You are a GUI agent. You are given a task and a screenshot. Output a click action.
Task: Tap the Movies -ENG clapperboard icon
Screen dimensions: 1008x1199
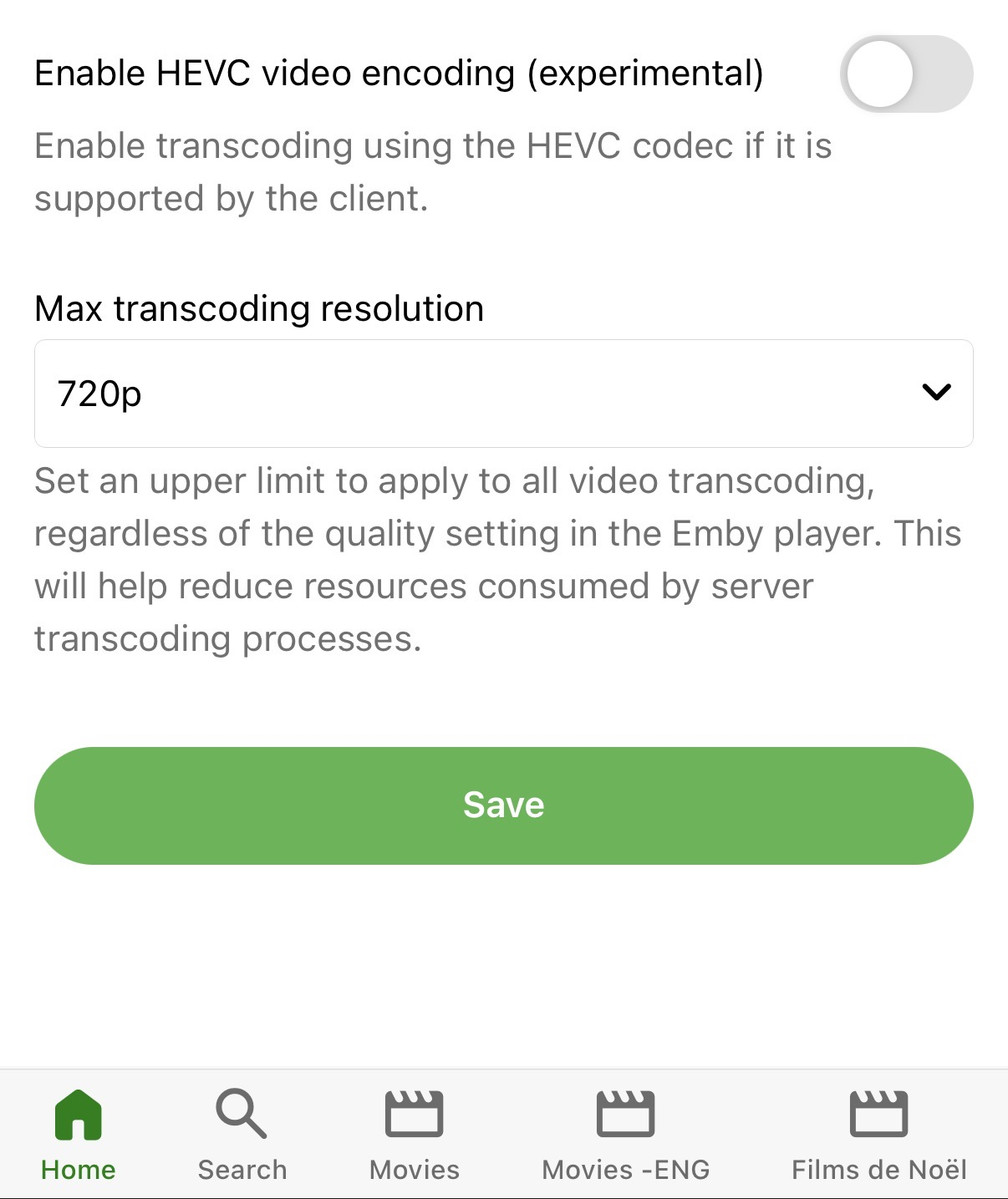pos(625,1114)
